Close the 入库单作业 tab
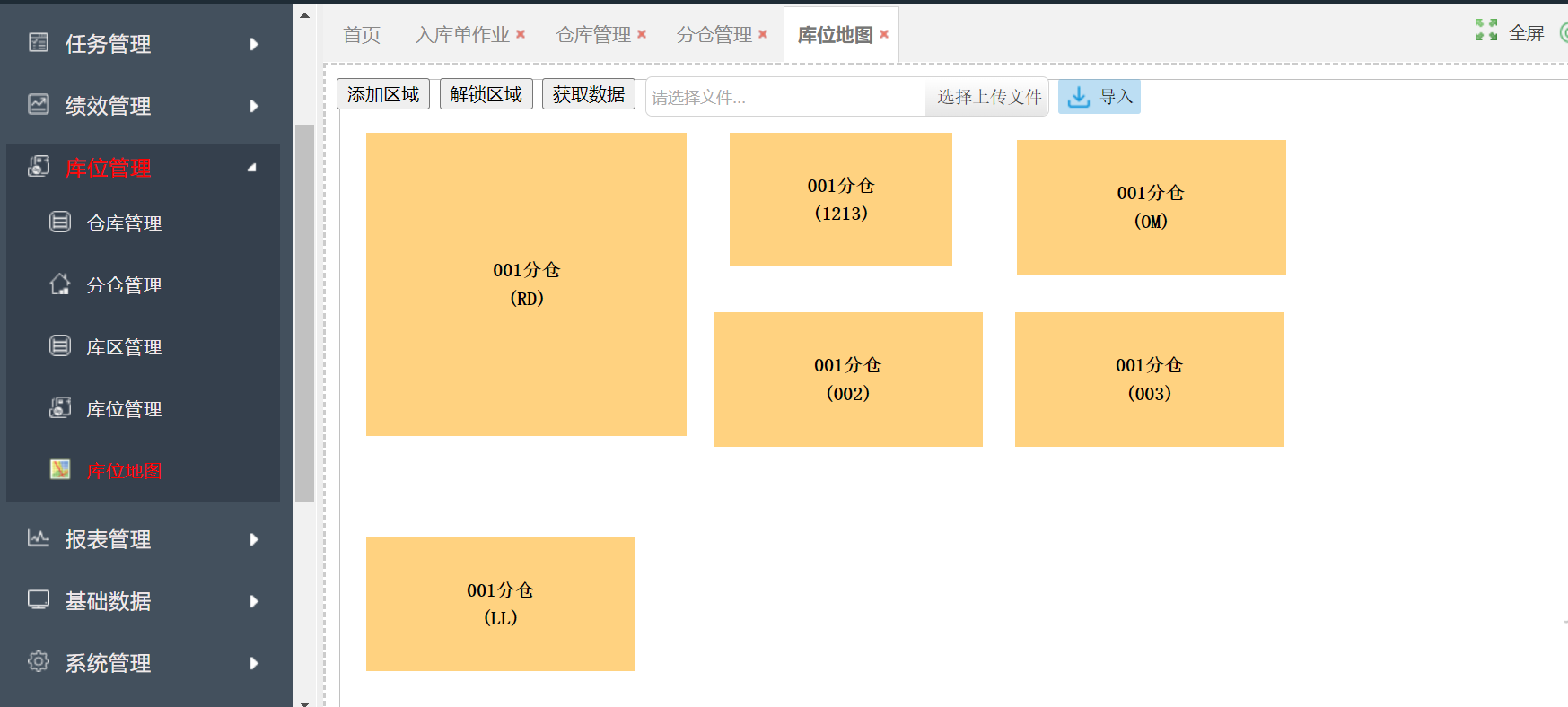 pos(521,34)
